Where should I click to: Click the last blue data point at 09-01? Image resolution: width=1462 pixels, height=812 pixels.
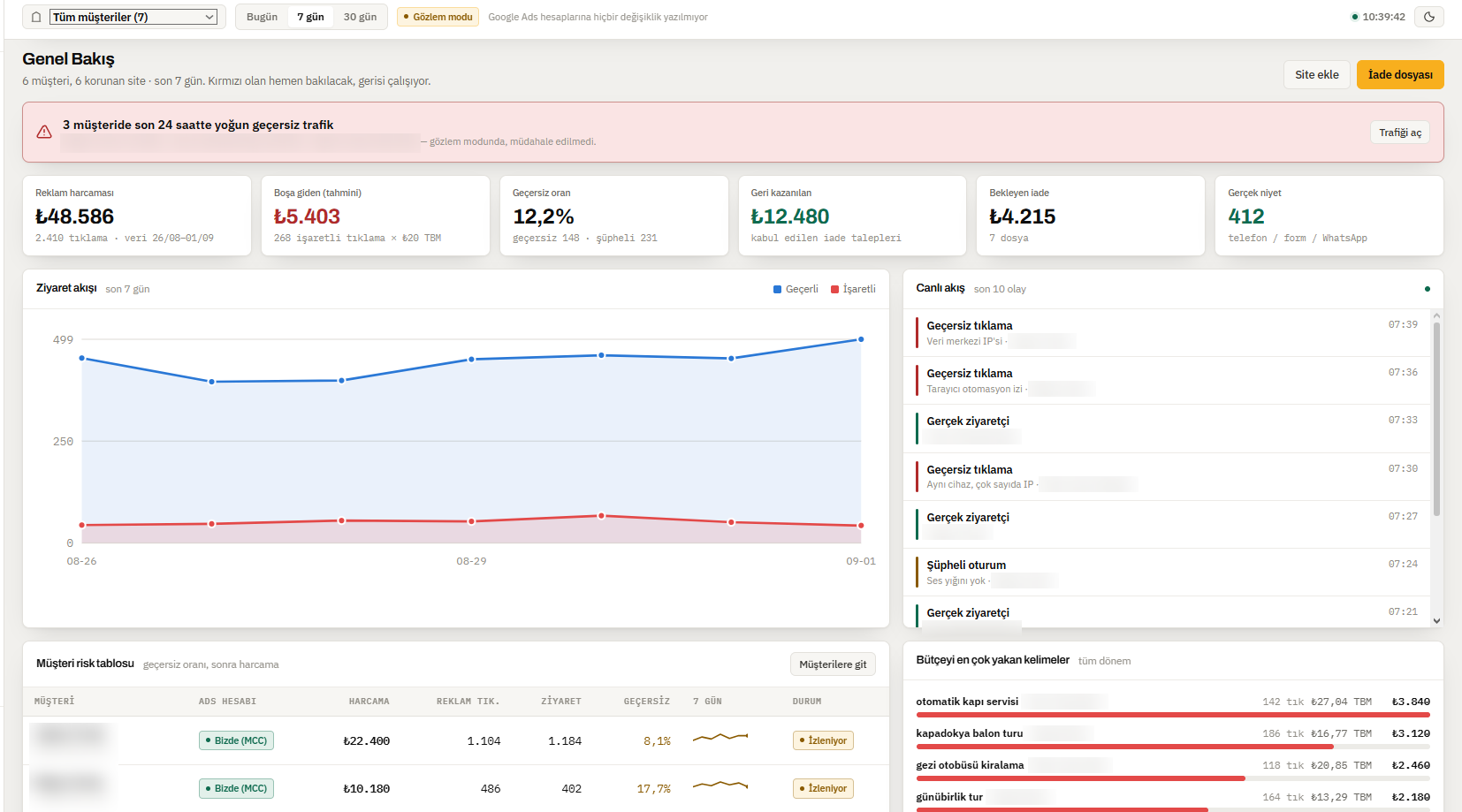(861, 339)
